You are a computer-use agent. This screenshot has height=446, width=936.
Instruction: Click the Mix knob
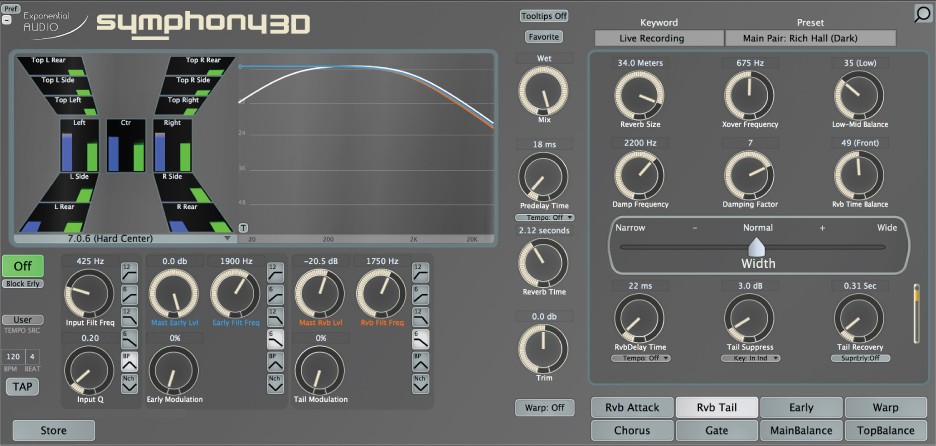(543, 91)
